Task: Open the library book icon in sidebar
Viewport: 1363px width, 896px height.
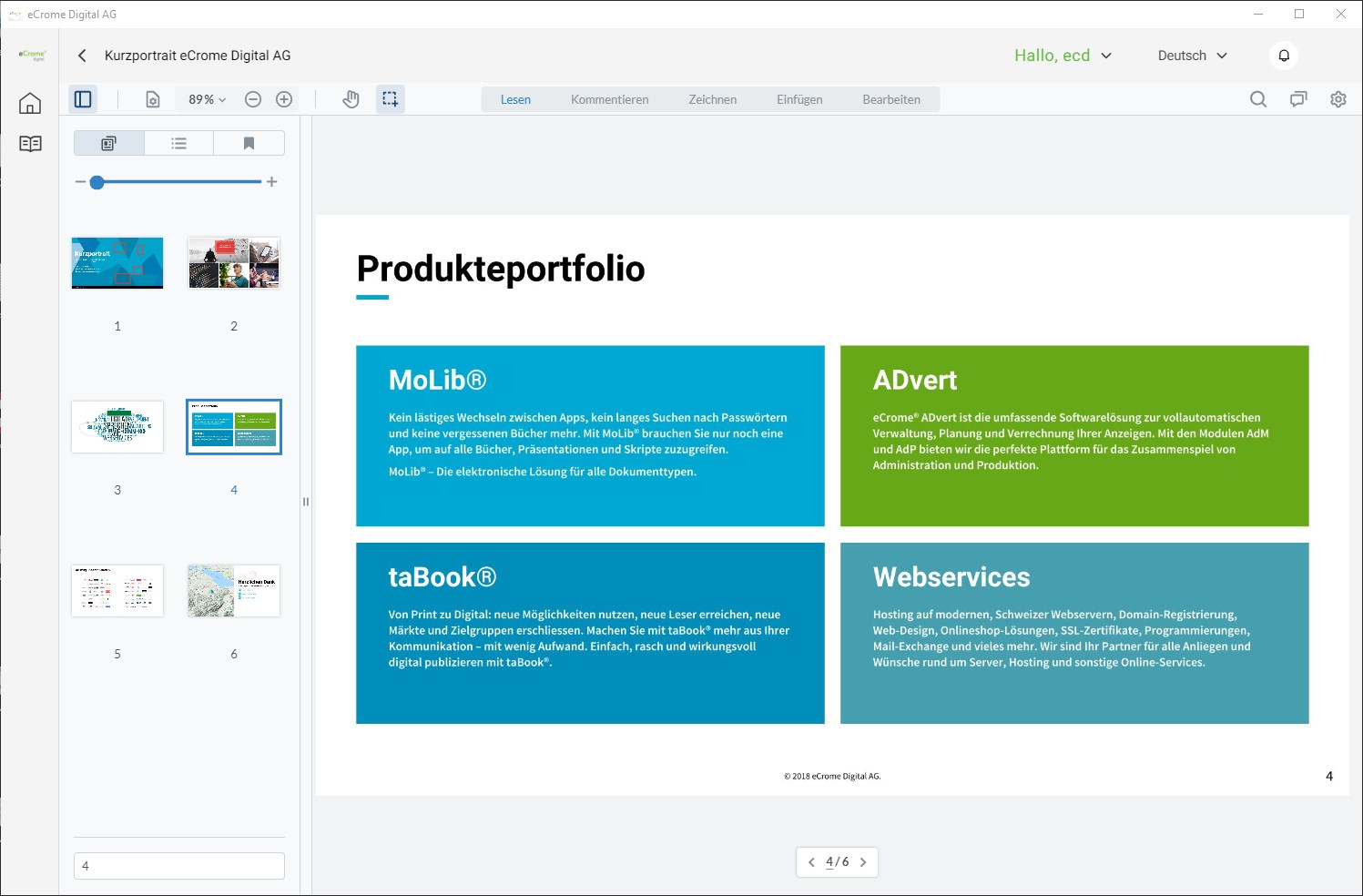Action: [30, 144]
